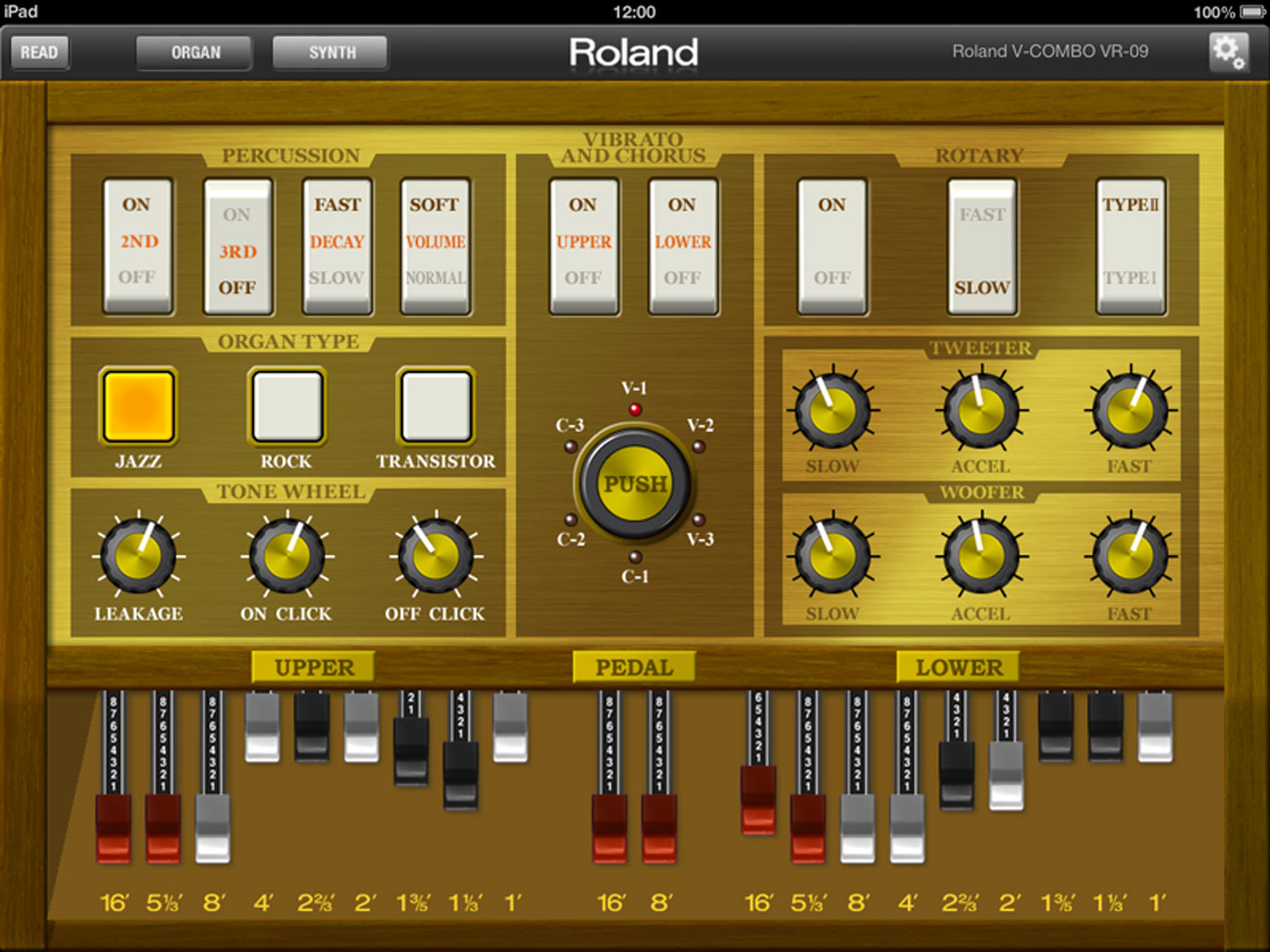Click the OFF CLICK knob
This screenshot has height=952, width=1270.
click(435, 555)
